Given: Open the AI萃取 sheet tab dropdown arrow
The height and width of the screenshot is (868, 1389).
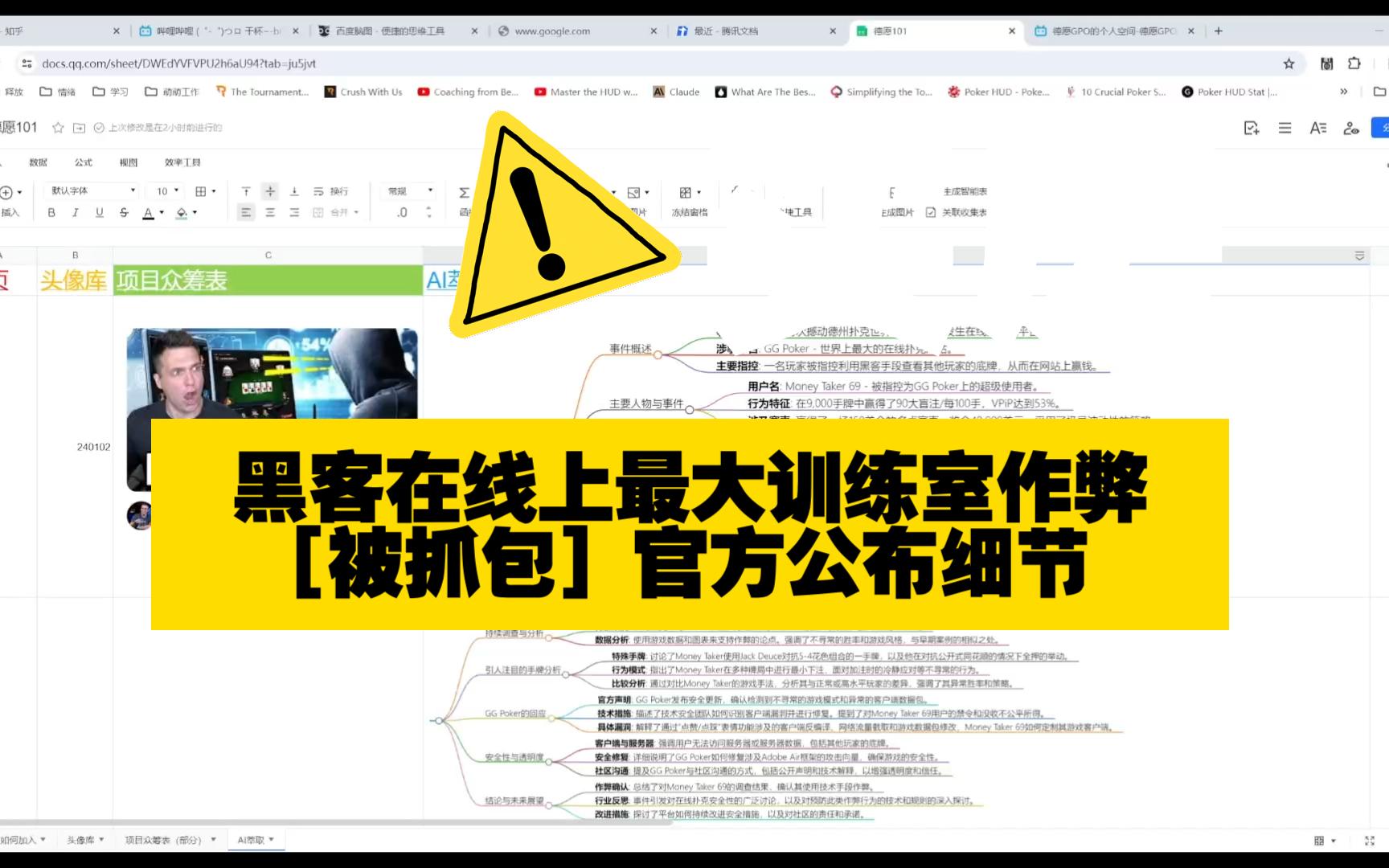Looking at the screenshot, I should pos(272,839).
